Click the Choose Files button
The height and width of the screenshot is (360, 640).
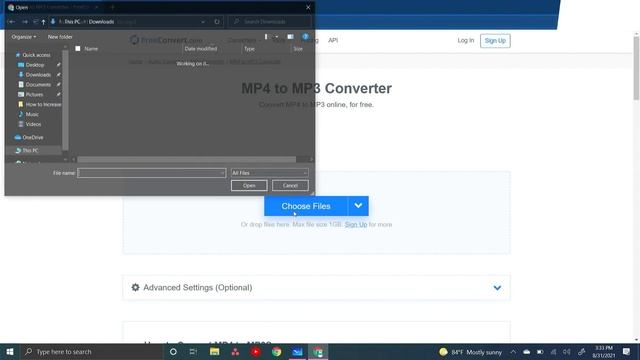(306, 206)
